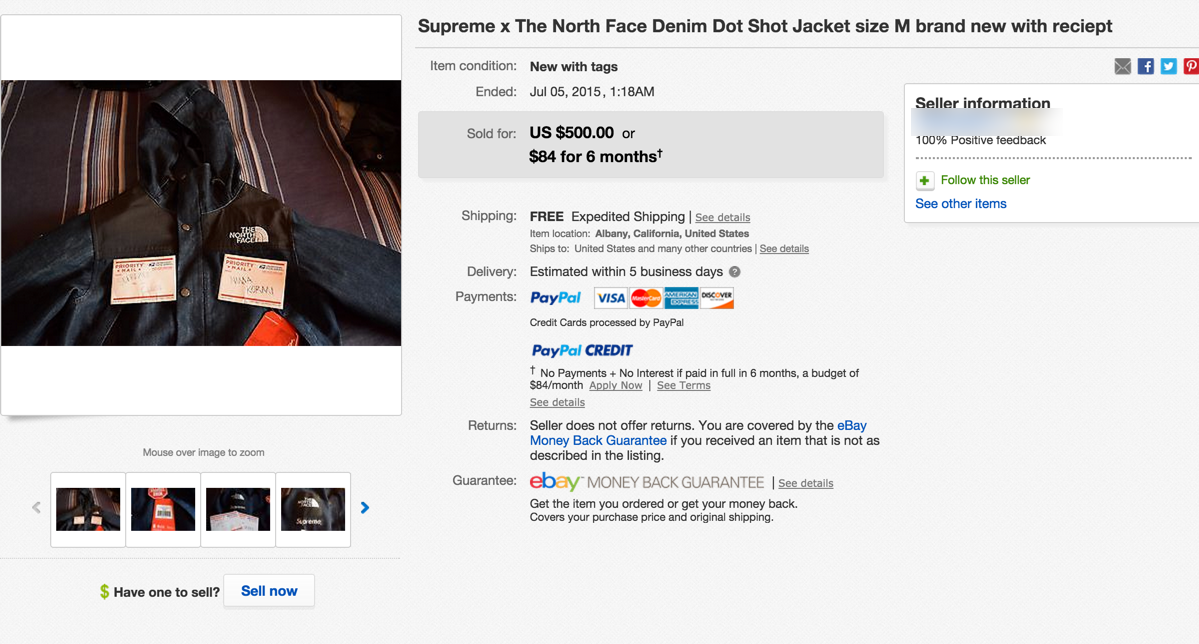Screen dimensions: 1199x644
Task: Open the main jacket product image
Action: 201,213
